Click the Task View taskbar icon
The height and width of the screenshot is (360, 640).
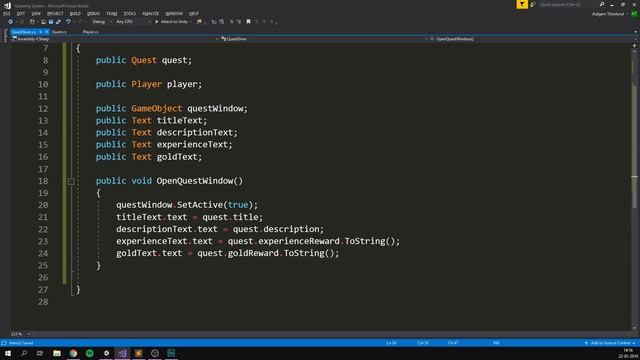(x=40, y=353)
